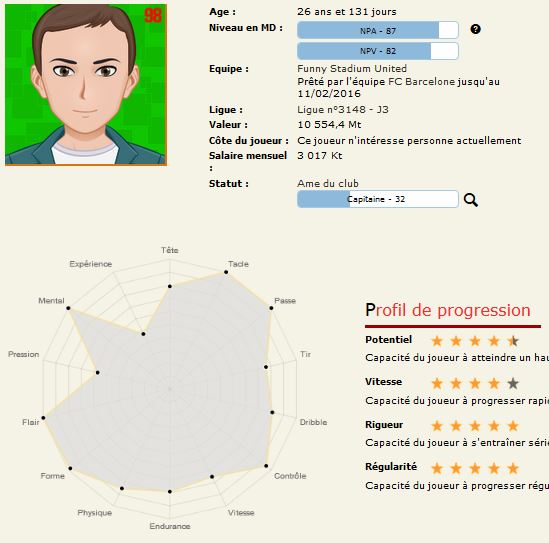549x543 pixels.
Task: Click the NPA - 87 level bar
Action: tap(378, 30)
